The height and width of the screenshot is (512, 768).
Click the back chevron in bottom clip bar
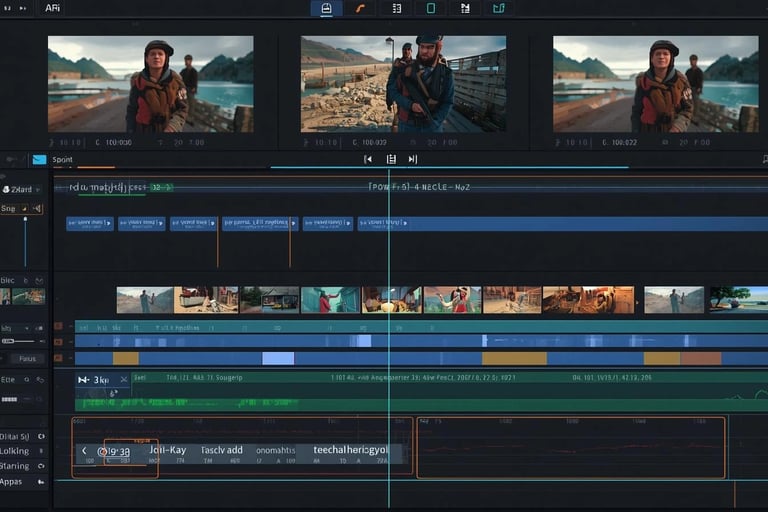(x=84, y=452)
